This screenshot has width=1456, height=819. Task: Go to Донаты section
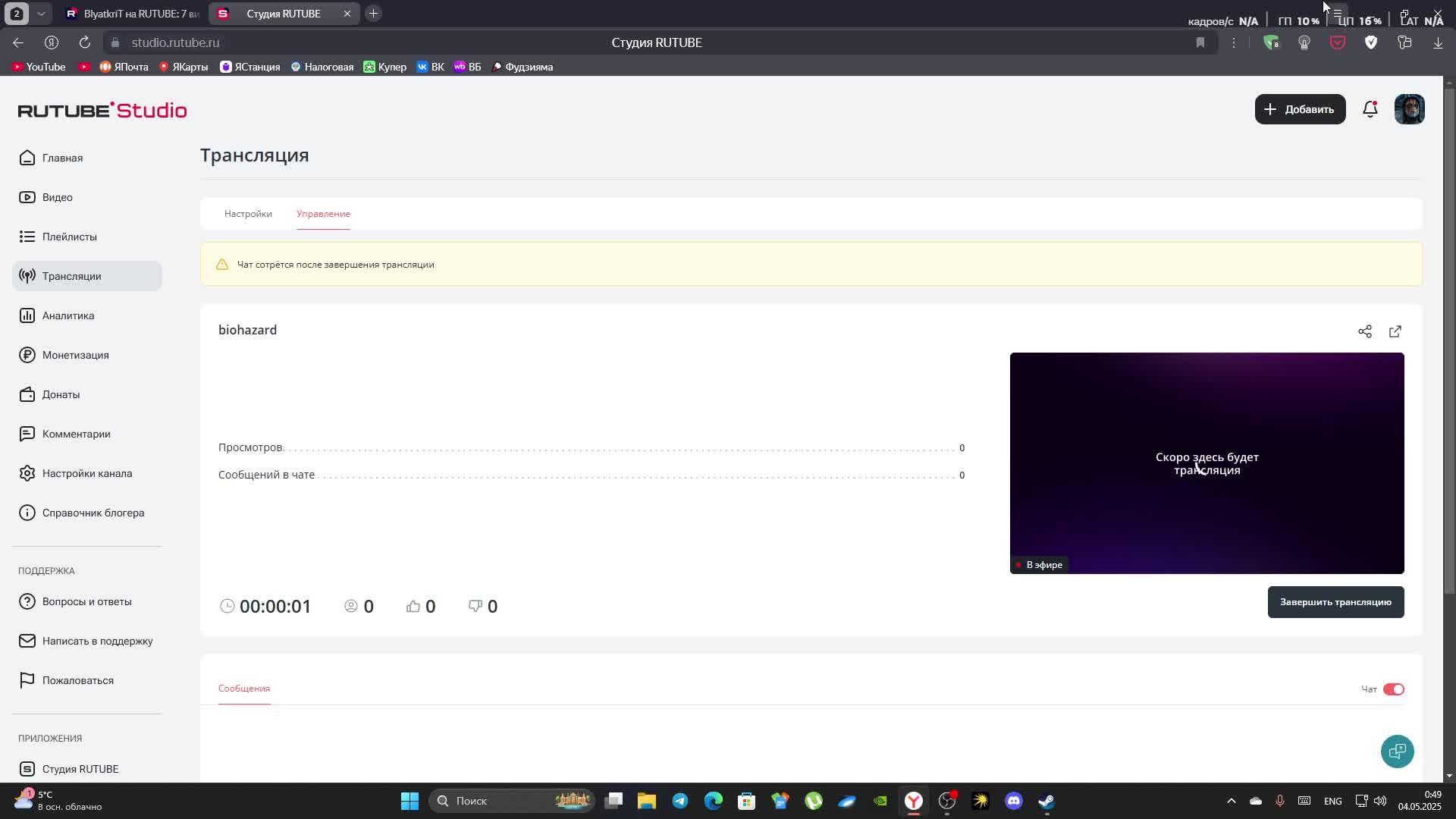point(61,394)
